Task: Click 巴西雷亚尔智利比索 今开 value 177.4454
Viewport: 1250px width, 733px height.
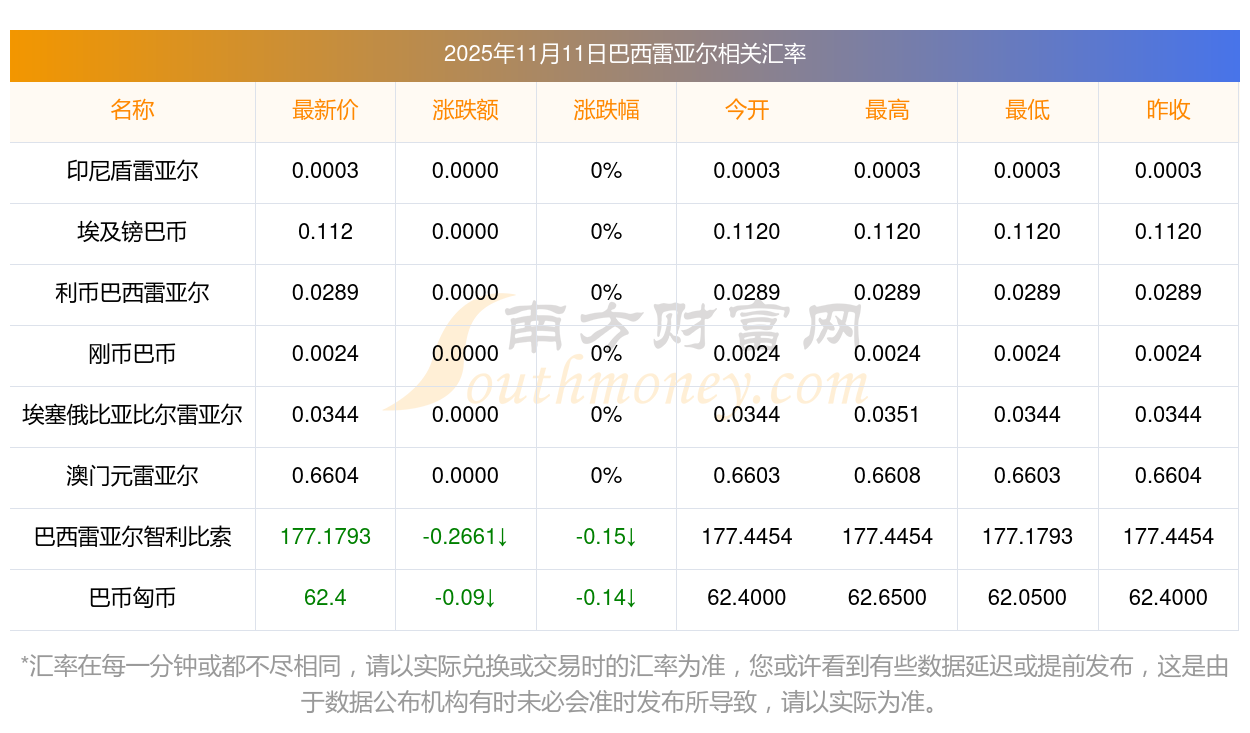Action: pos(747,537)
